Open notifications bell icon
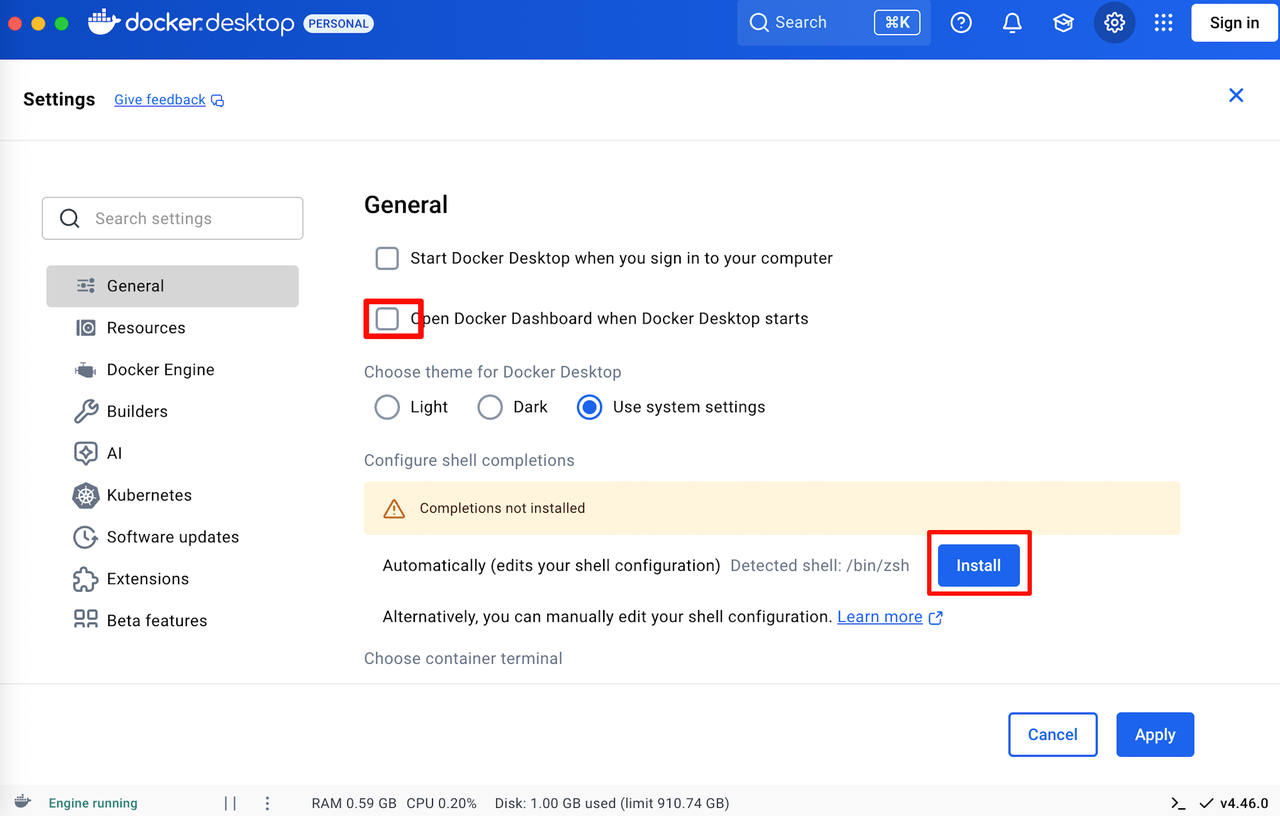The image size is (1280, 816). 1012,23
